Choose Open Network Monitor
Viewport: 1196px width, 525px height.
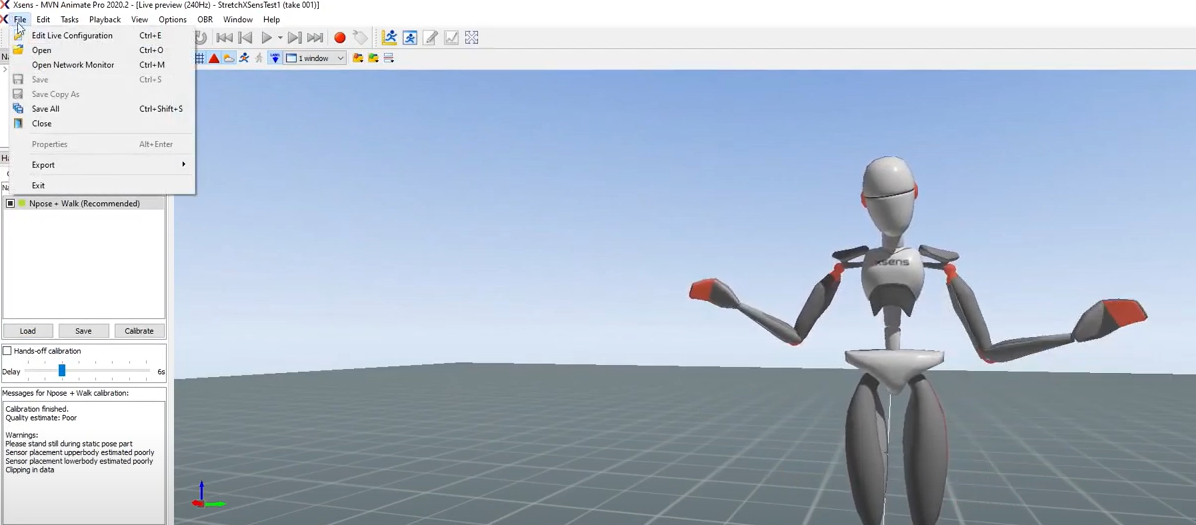coord(102,65)
